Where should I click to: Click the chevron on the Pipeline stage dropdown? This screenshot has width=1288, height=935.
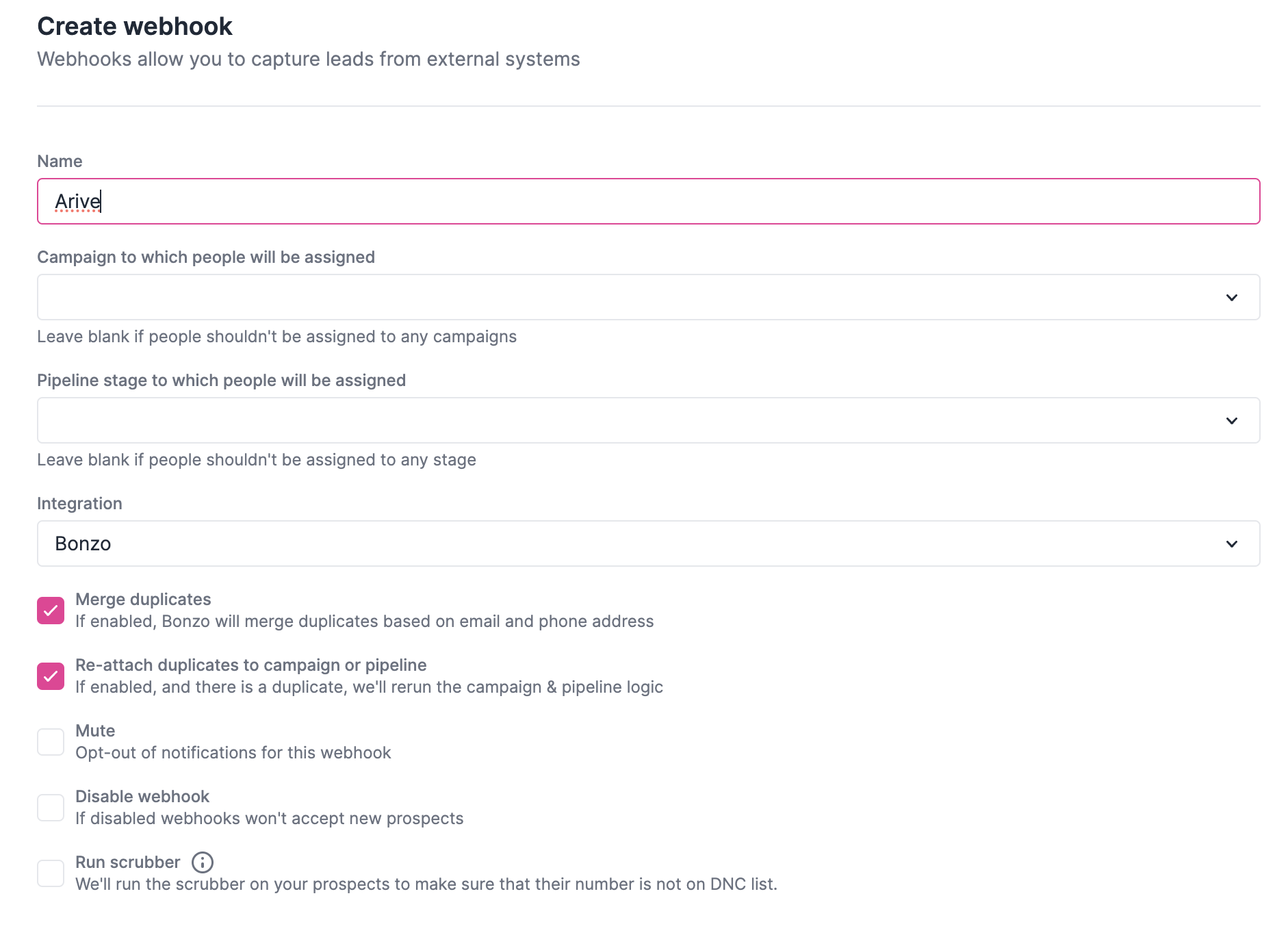coord(1232,420)
